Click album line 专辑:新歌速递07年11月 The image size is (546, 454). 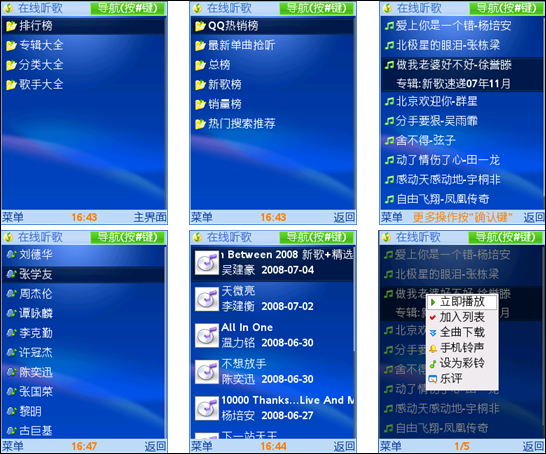(x=454, y=84)
